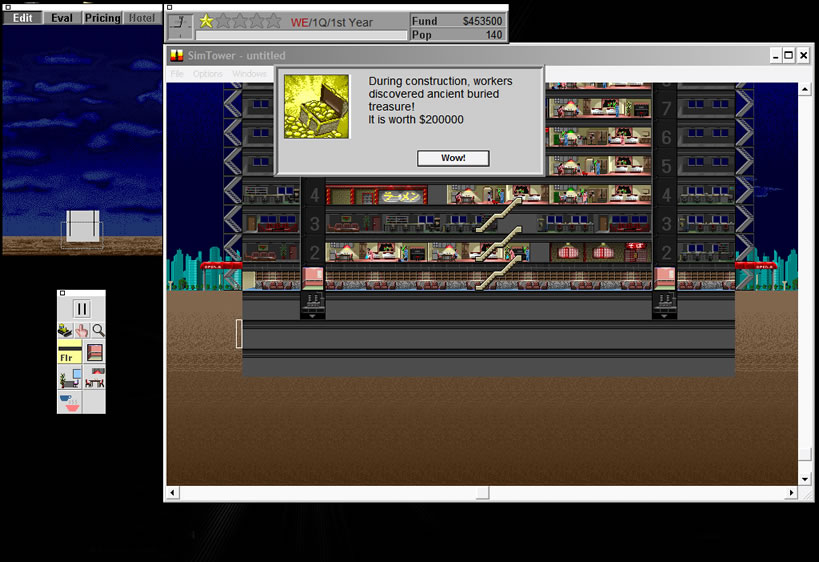Click the horizontal scrollbar right arrow
Viewport: 819px width, 562px height.
coord(792,493)
